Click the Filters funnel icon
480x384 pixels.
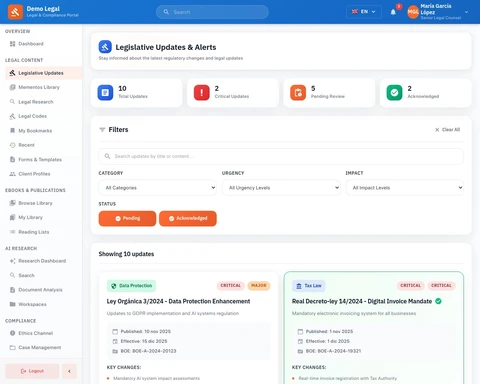102,130
